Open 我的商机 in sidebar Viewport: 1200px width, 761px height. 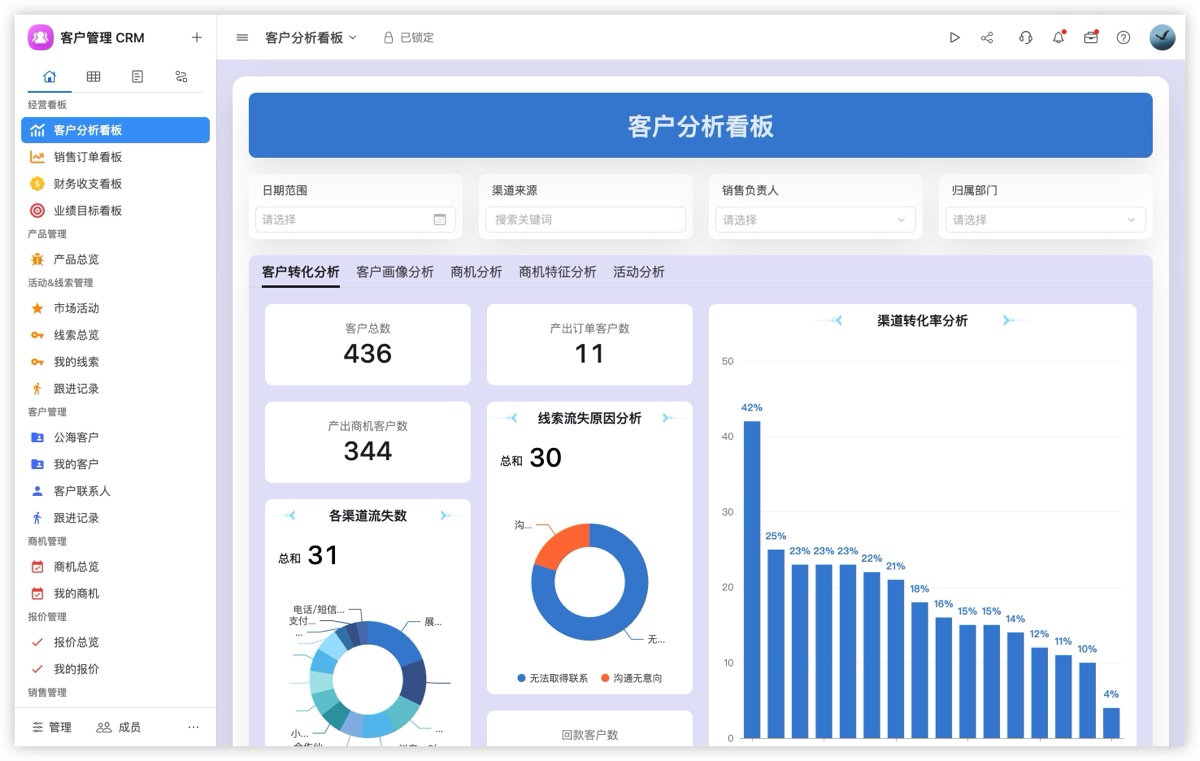pos(115,594)
